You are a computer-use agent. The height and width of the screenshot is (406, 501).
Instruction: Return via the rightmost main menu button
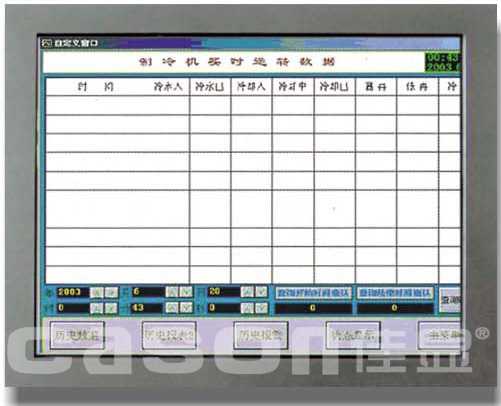(x=440, y=335)
